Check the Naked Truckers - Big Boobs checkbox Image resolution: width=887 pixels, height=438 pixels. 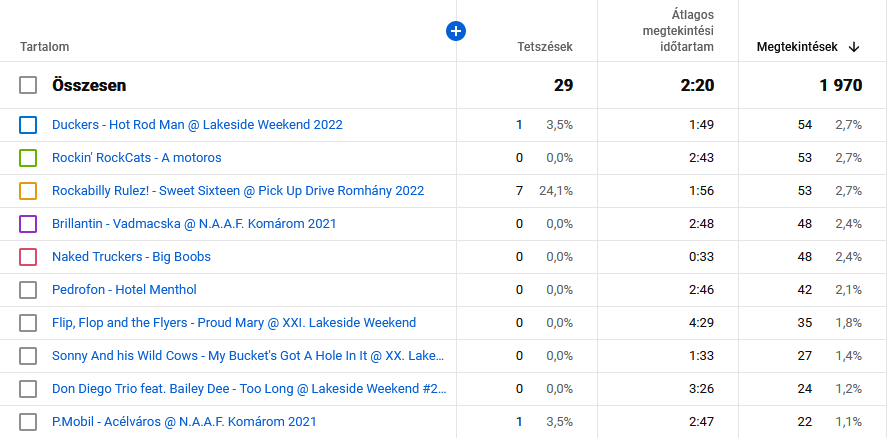click(28, 257)
